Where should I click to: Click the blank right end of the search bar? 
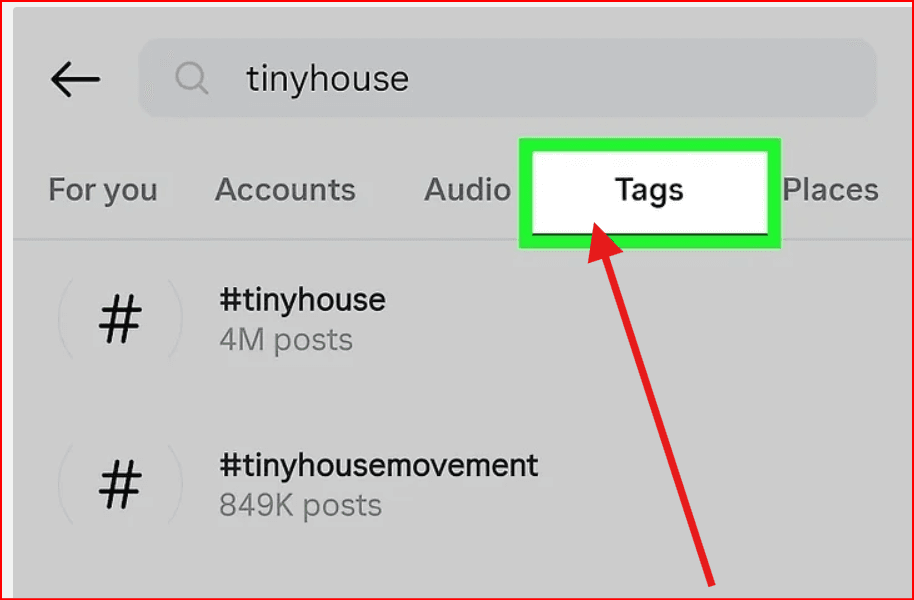[800, 78]
